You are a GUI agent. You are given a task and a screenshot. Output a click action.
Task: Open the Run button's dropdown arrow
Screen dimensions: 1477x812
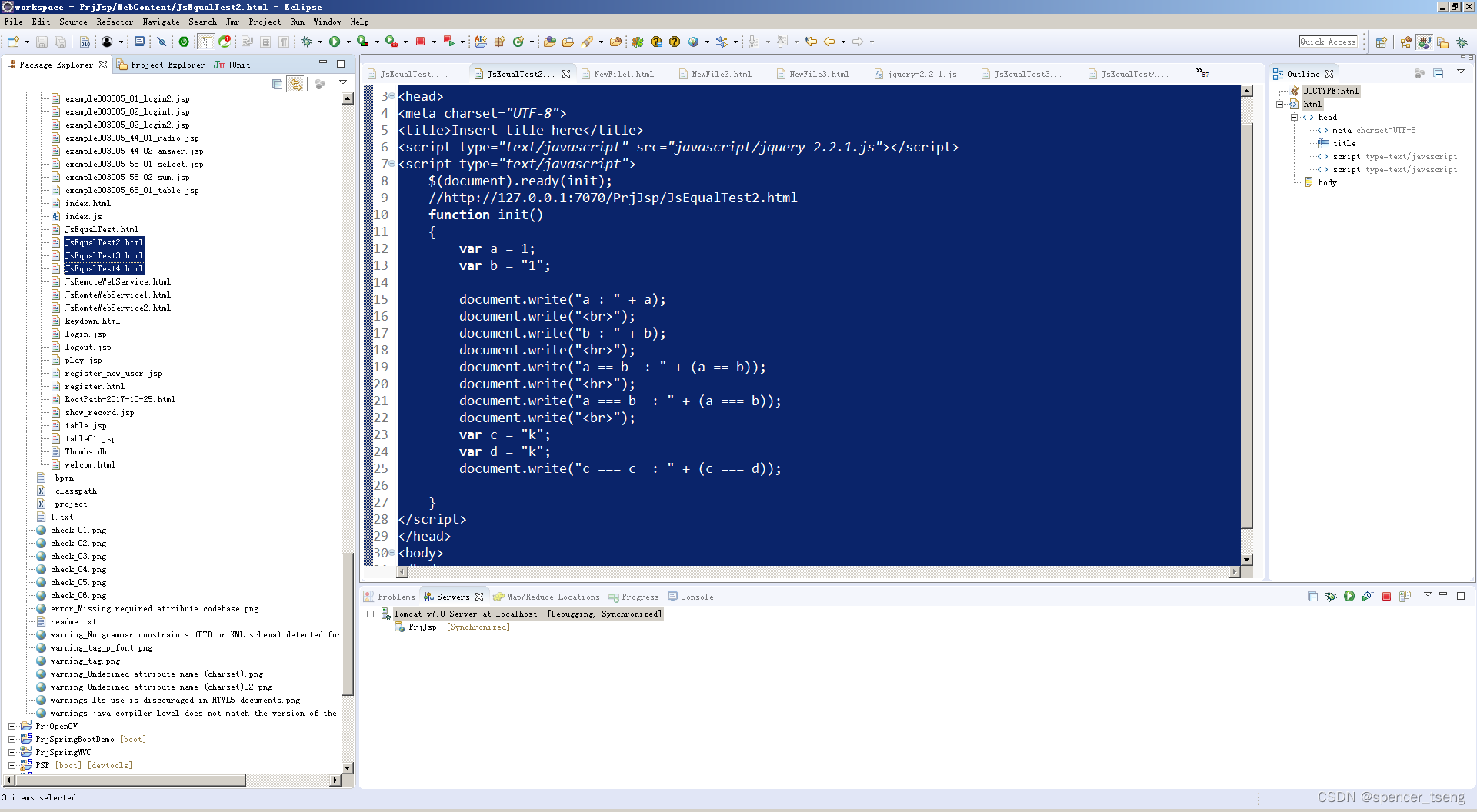pyautogui.click(x=348, y=42)
